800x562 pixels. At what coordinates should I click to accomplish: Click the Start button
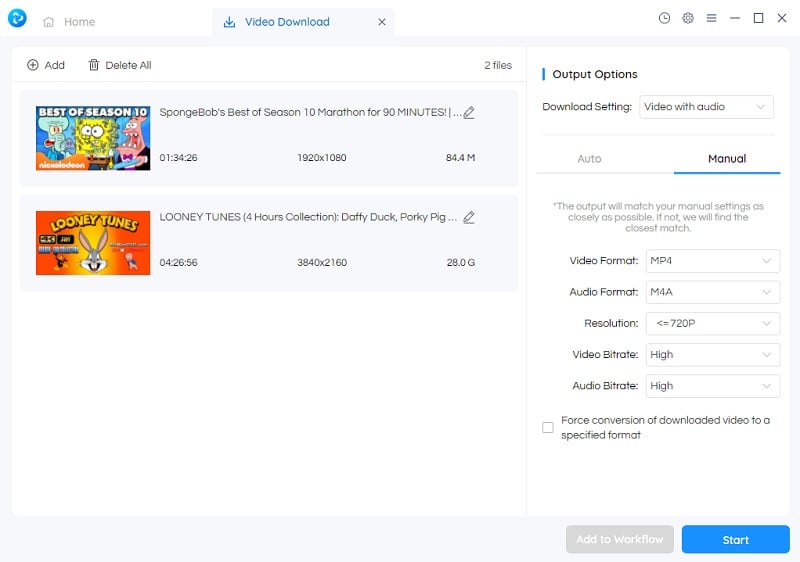point(736,540)
